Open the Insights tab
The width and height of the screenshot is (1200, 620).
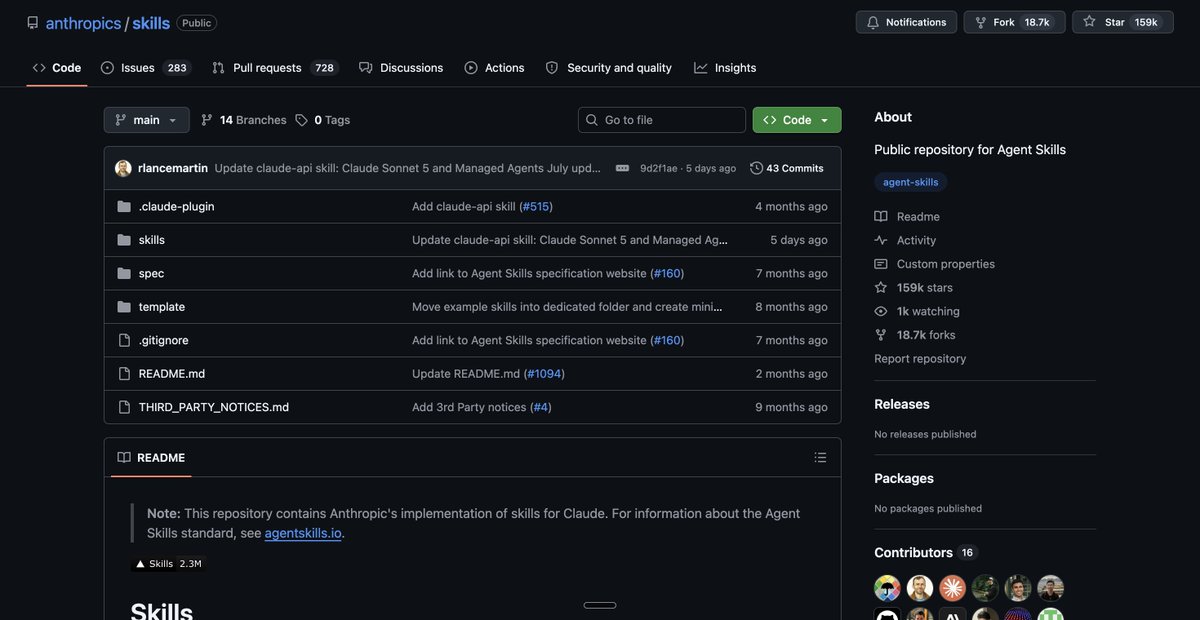click(x=726, y=68)
